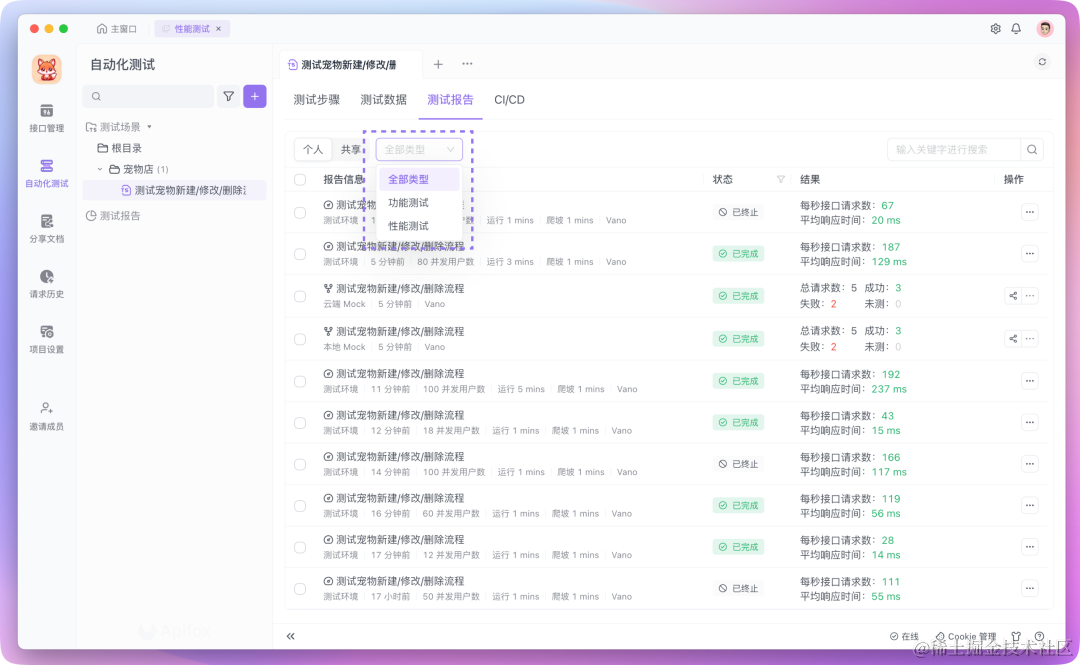The image size is (1080, 665).
Task: Switch to 测试数据 tab
Action: pyautogui.click(x=384, y=100)
